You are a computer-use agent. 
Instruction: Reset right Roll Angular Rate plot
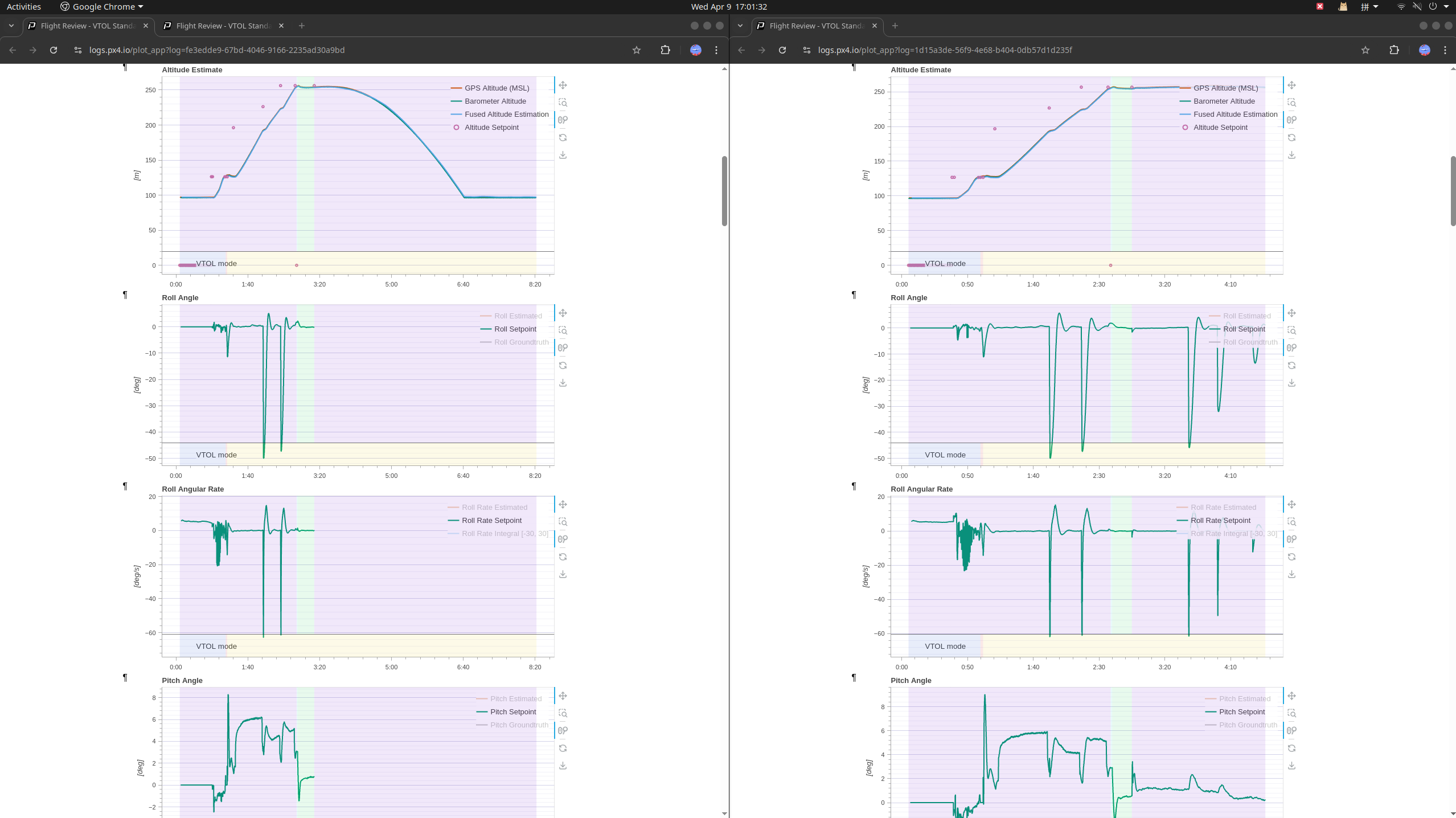coord(1291,557)
